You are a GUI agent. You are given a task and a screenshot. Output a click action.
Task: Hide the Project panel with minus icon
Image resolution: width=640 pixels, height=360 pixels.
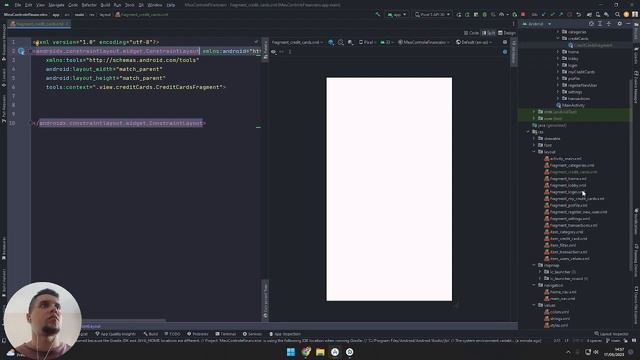[628, 24]
